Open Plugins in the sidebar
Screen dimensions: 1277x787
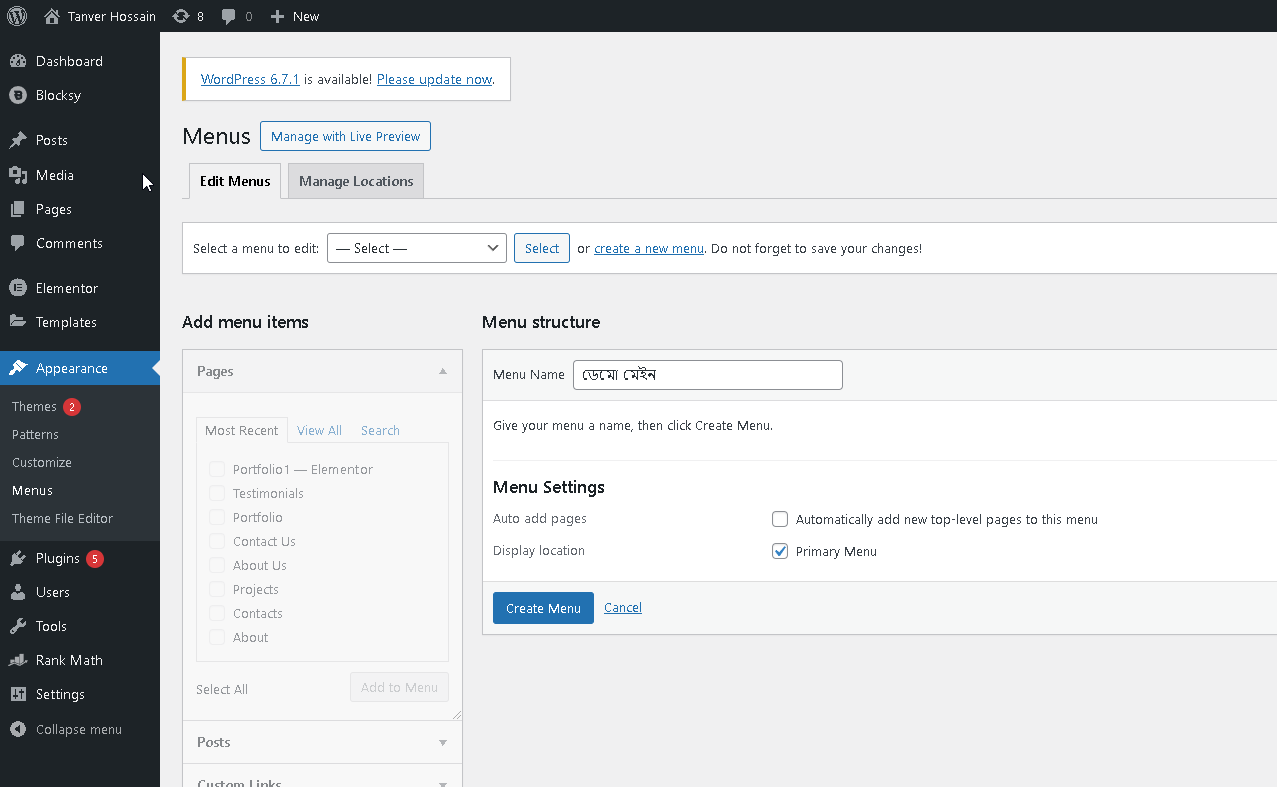(x=57, y=558)
